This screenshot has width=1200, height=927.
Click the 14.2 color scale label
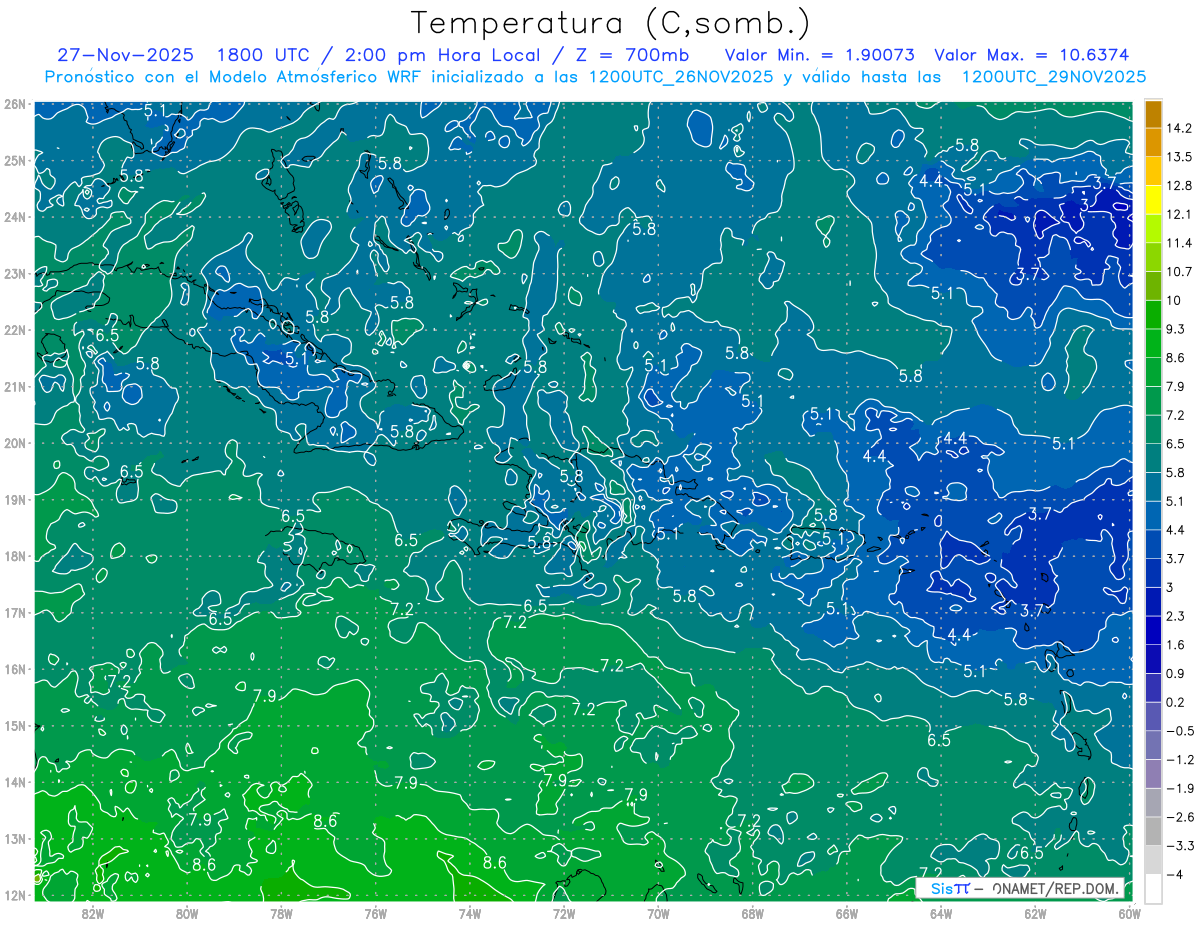1179,128
